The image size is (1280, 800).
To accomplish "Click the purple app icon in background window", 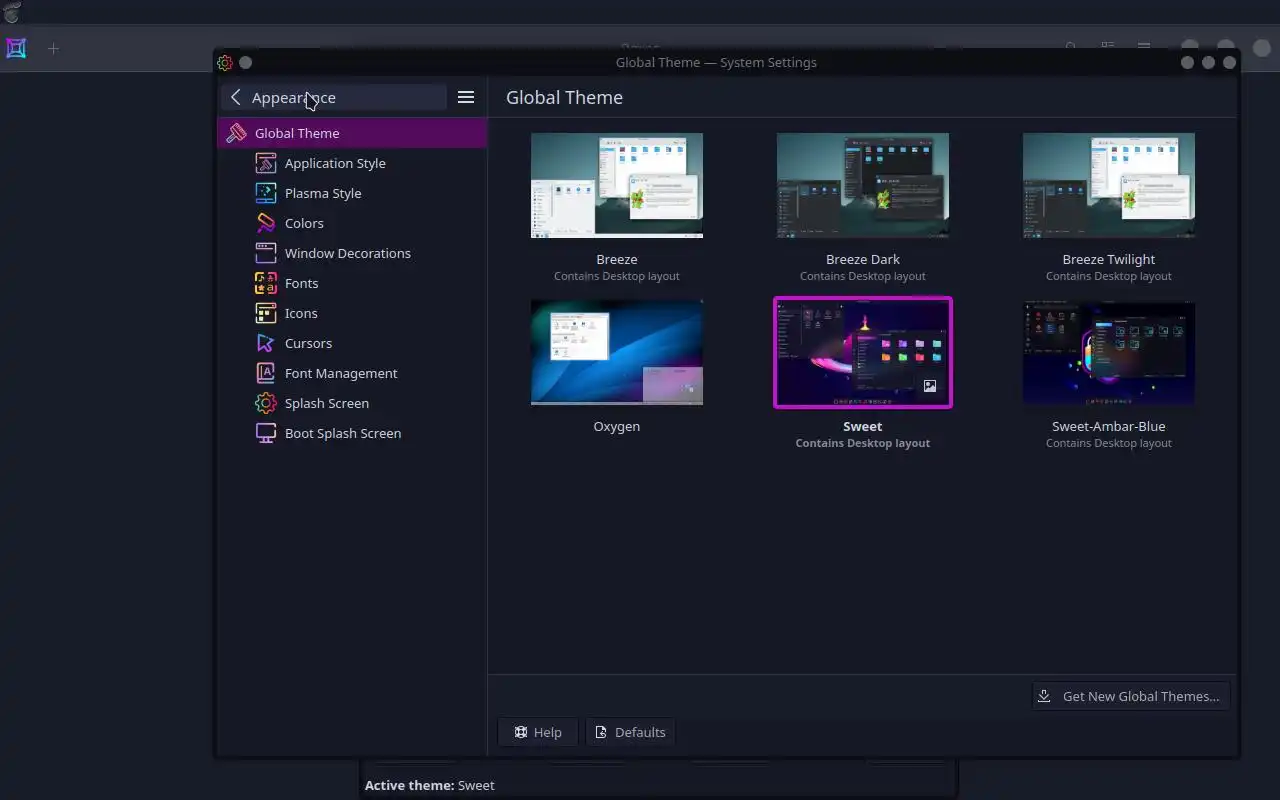I will tap(16, 48).
